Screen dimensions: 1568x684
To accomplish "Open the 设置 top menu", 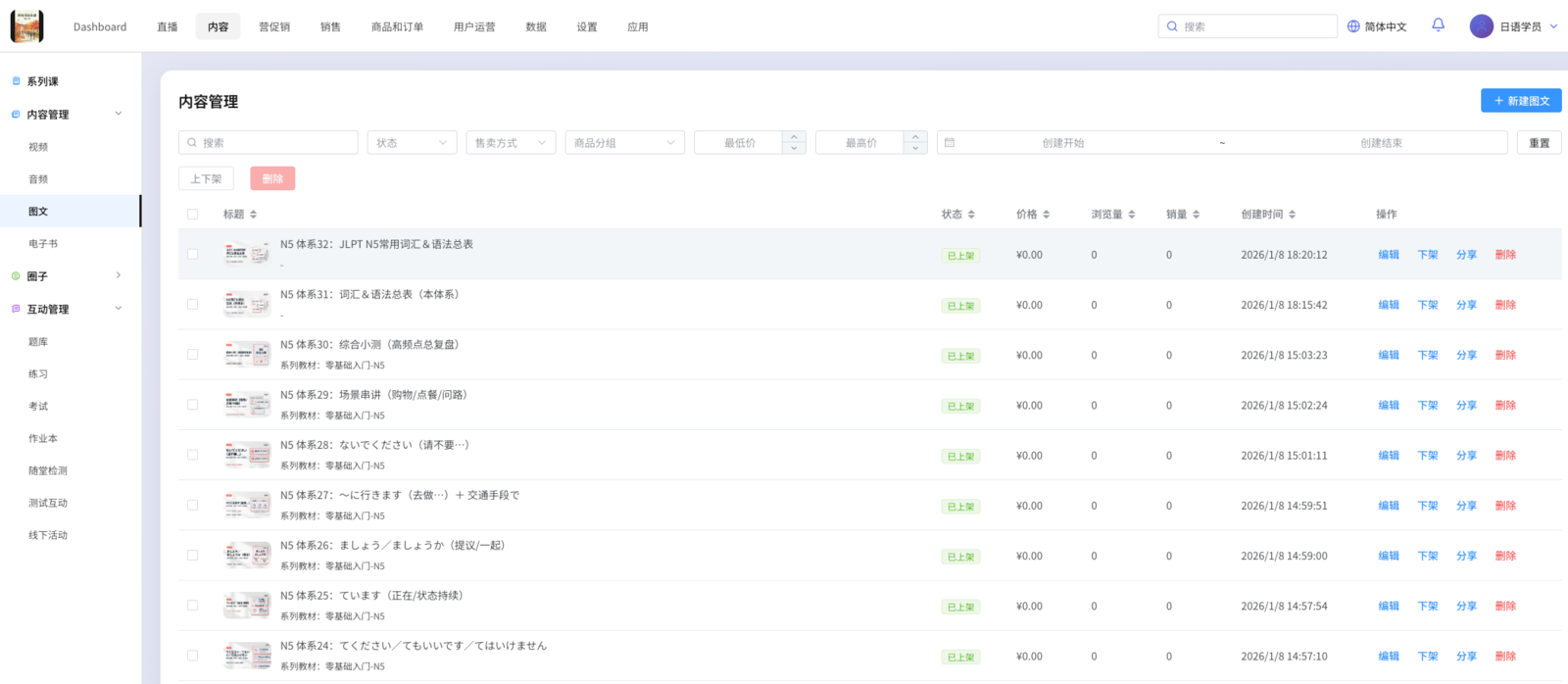I will 587,26.
